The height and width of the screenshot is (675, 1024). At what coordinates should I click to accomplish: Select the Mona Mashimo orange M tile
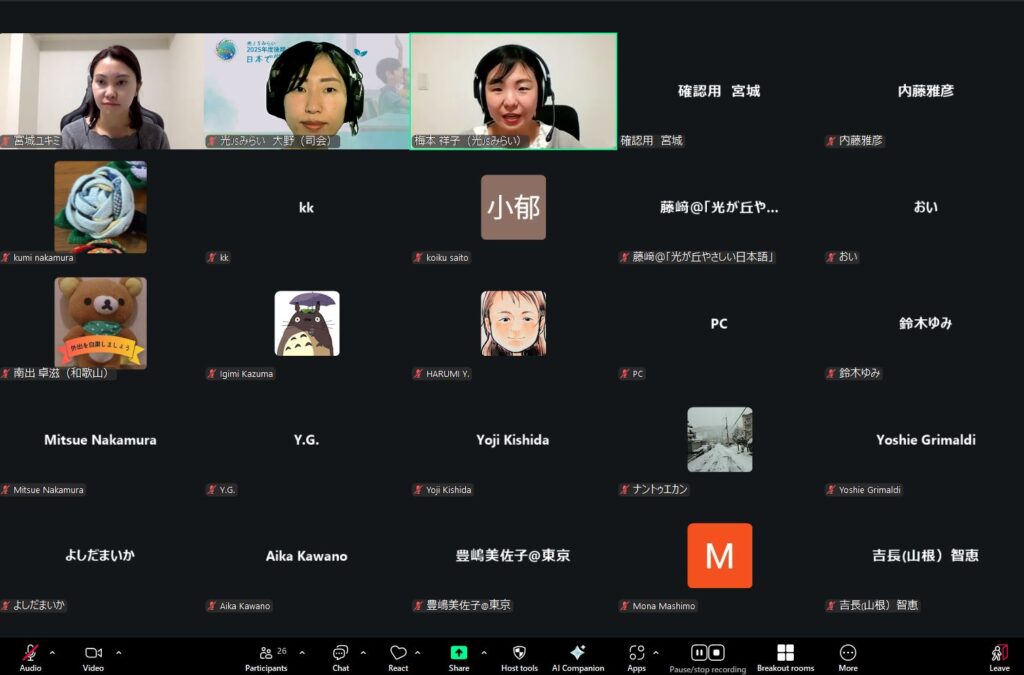(719, 556)
